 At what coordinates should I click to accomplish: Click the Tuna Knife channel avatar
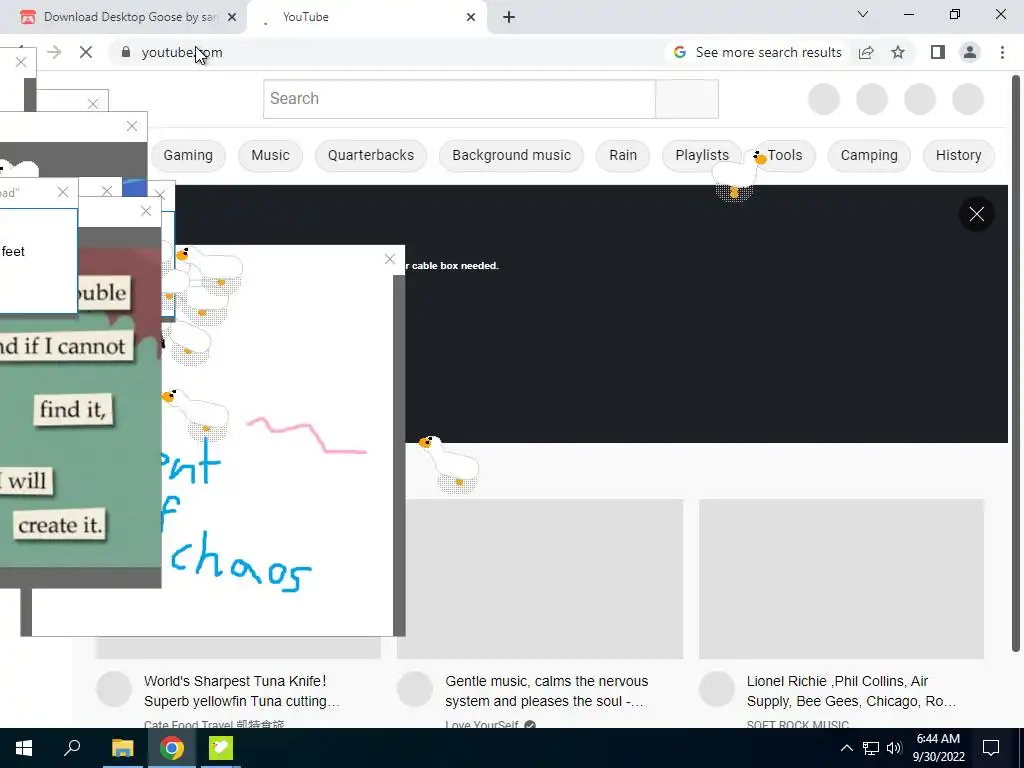point(114,689)
